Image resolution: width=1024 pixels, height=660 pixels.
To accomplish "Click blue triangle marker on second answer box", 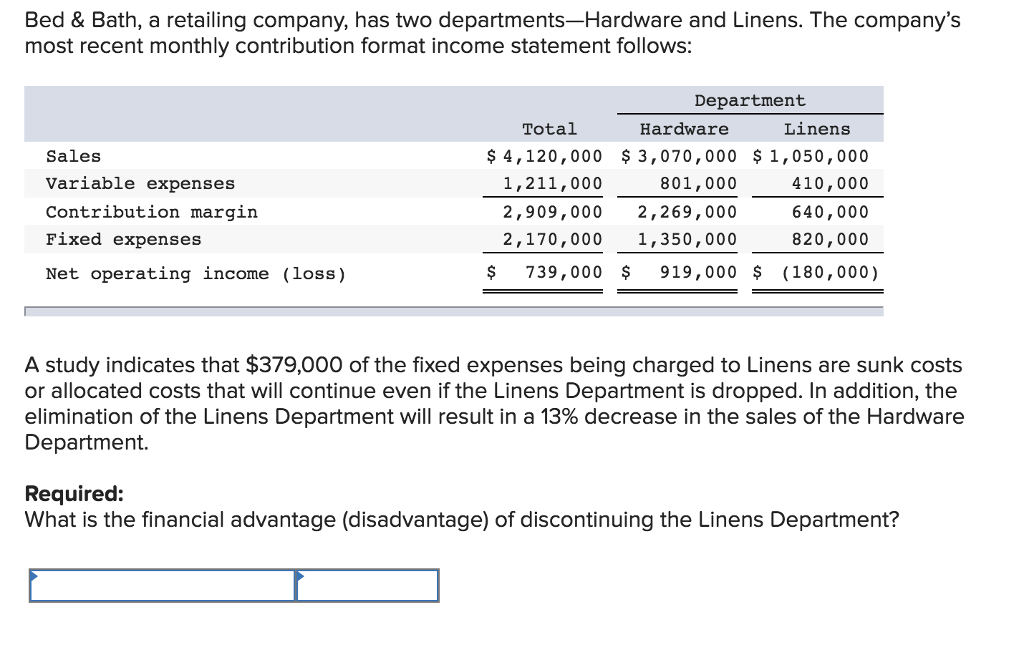I will [x=300, y=576].
